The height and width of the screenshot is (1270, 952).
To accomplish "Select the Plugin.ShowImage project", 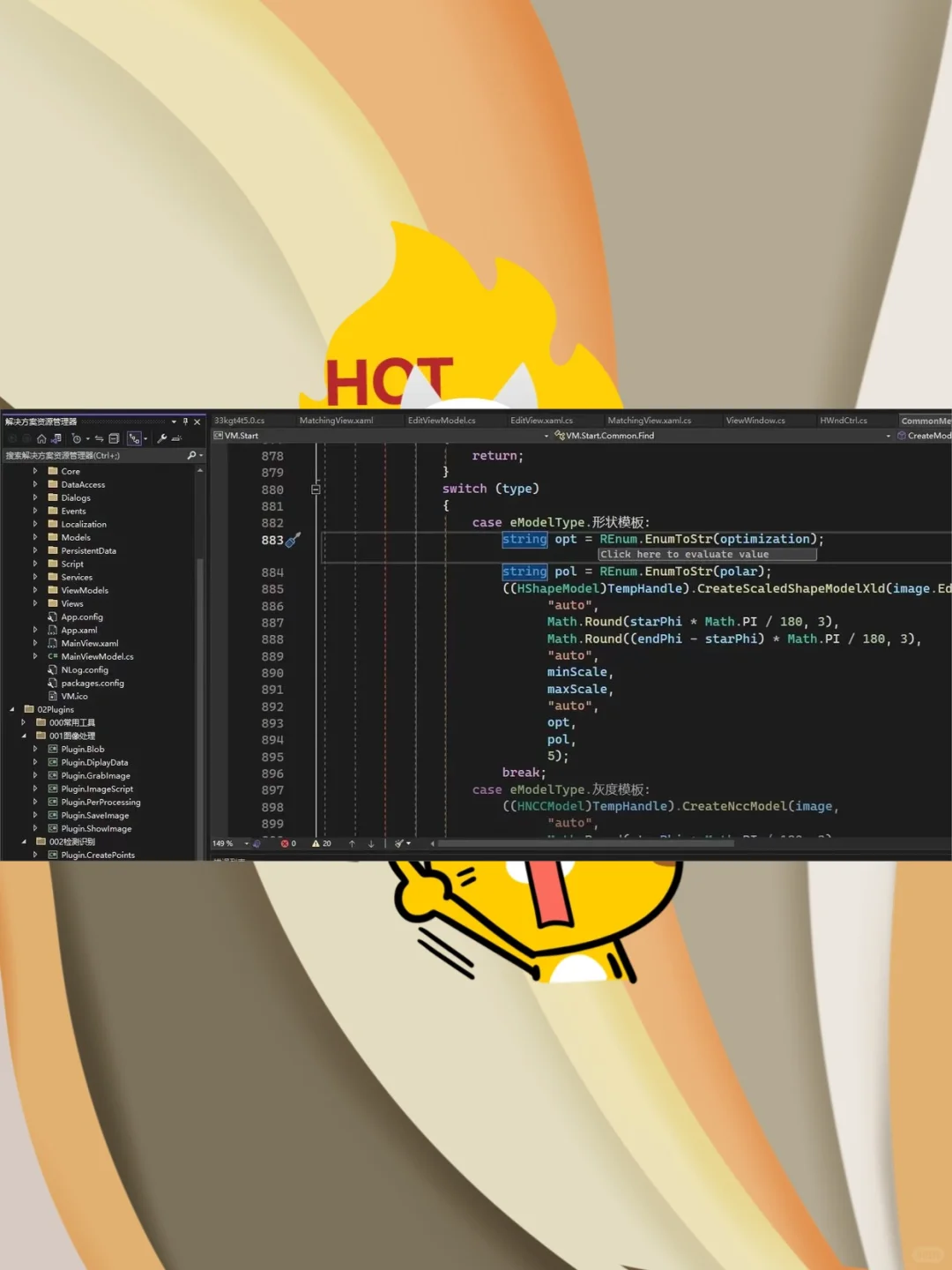I will [x=96, y=828].
